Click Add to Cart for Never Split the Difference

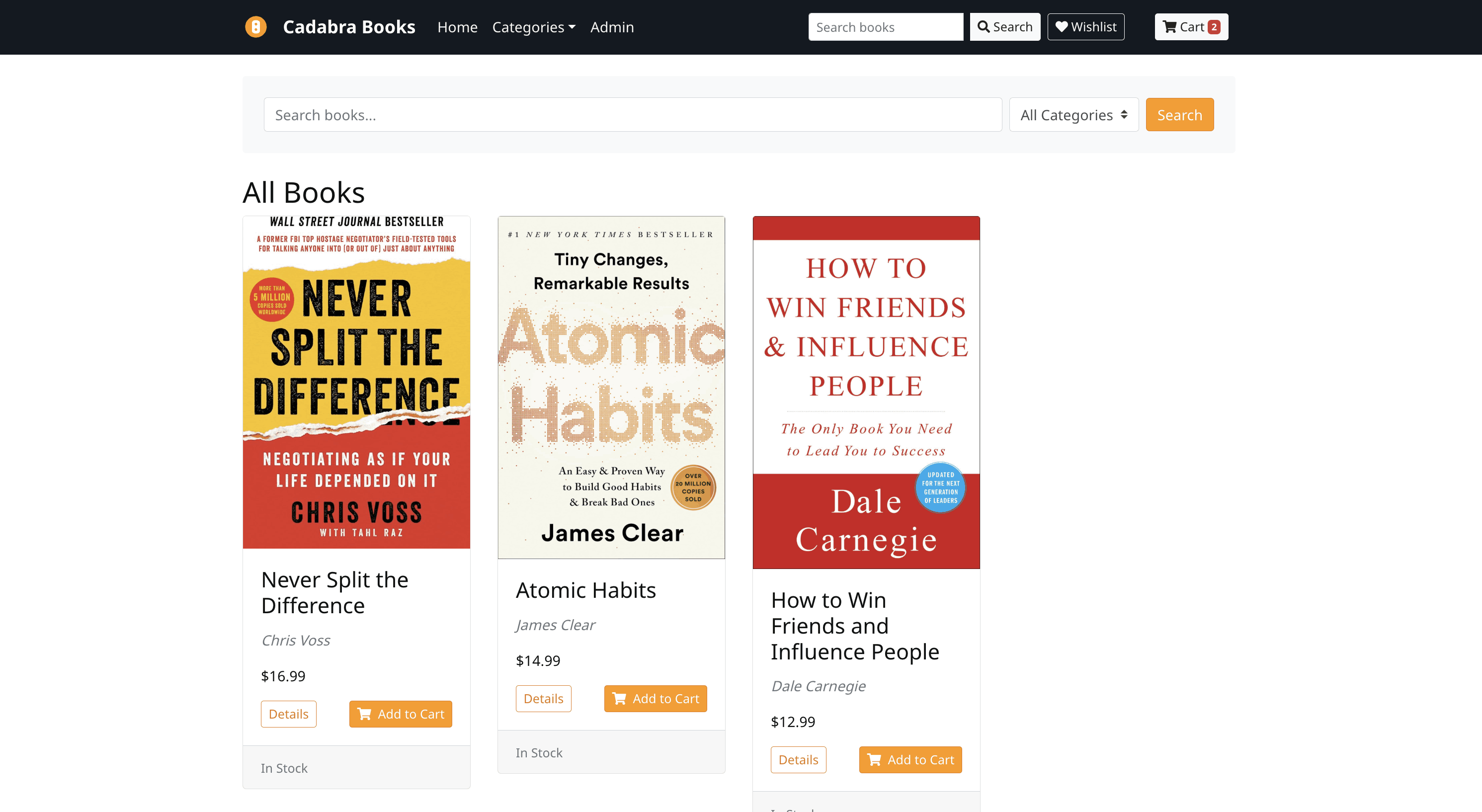pos(401,714)
